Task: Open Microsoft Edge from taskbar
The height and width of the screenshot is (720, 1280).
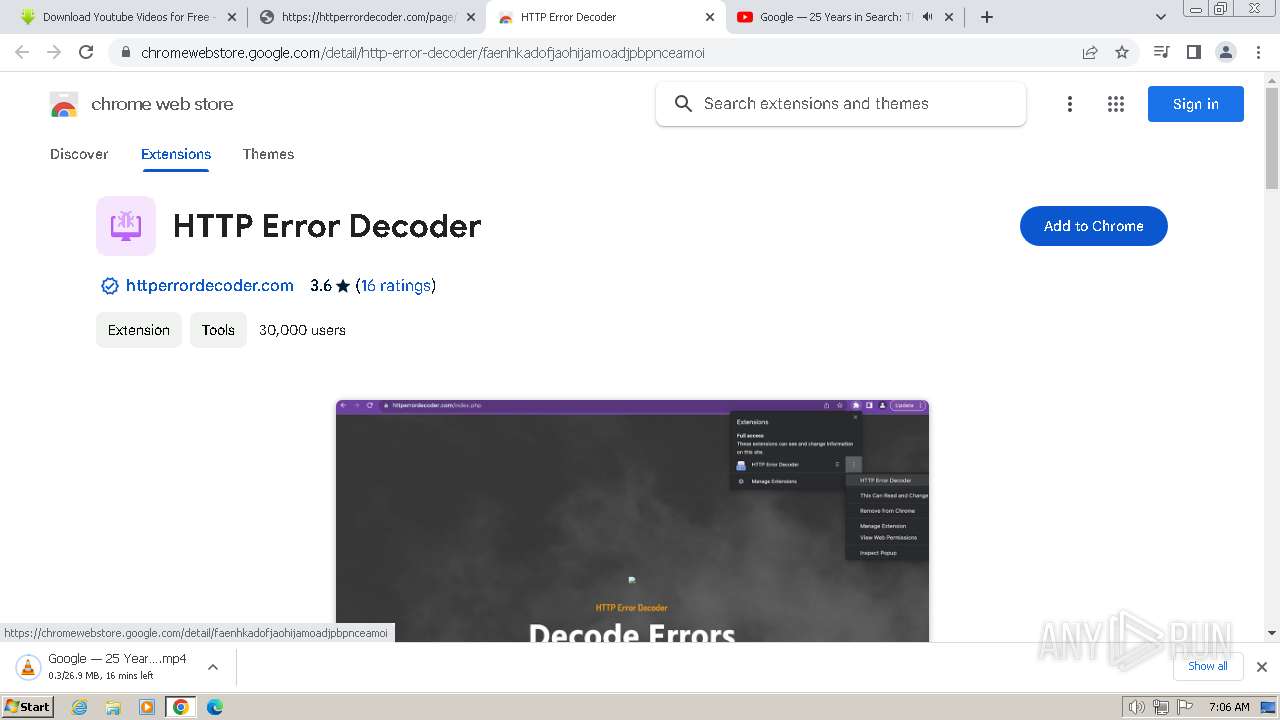Action: (214, 707)
